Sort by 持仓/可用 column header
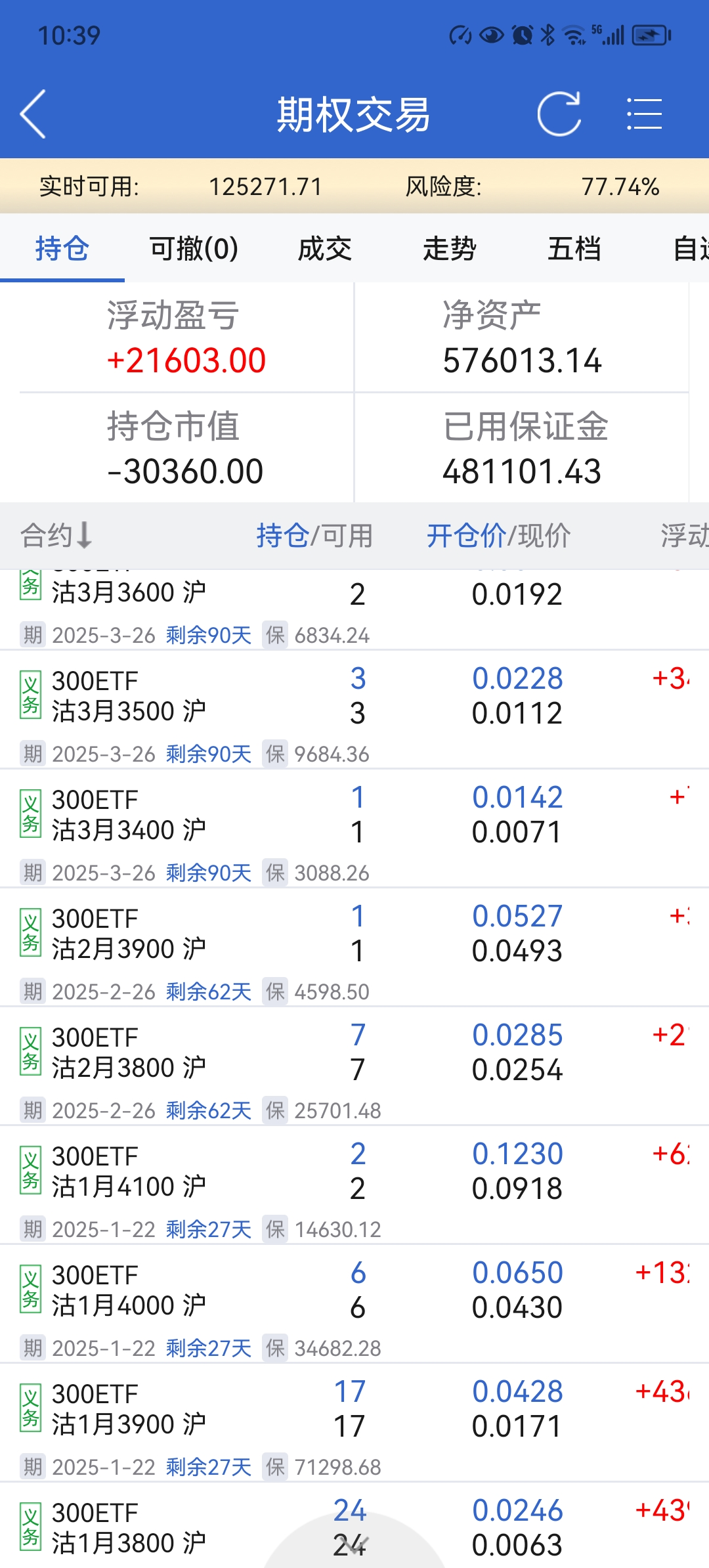 (x=314, y=535)
